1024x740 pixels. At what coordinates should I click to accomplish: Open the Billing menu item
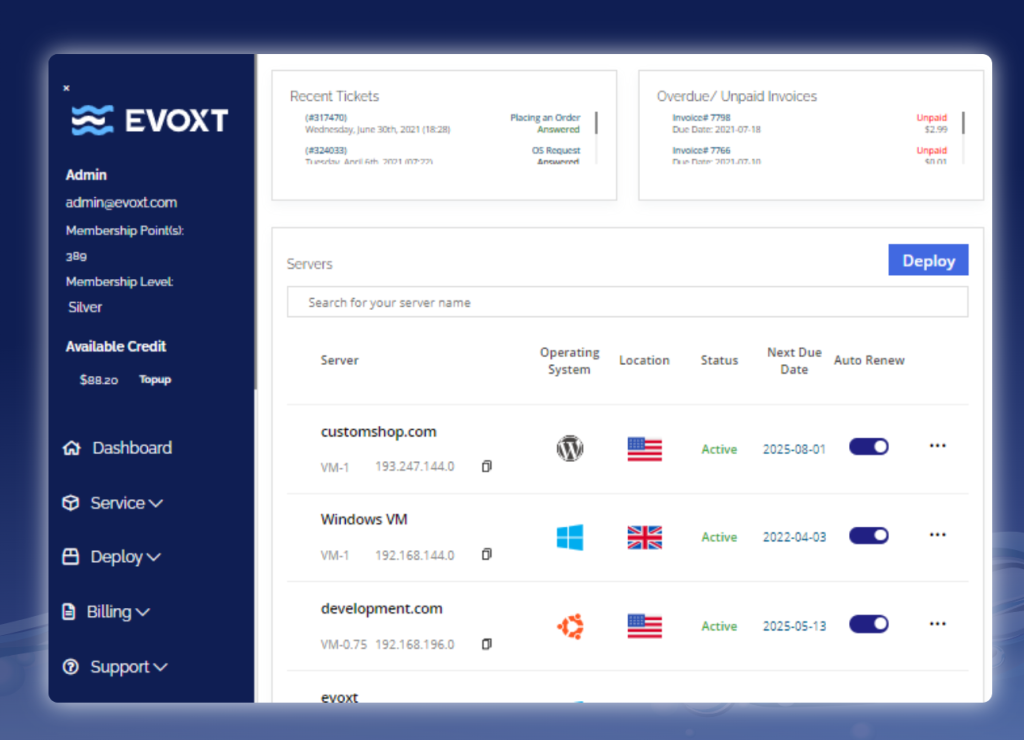109,611
